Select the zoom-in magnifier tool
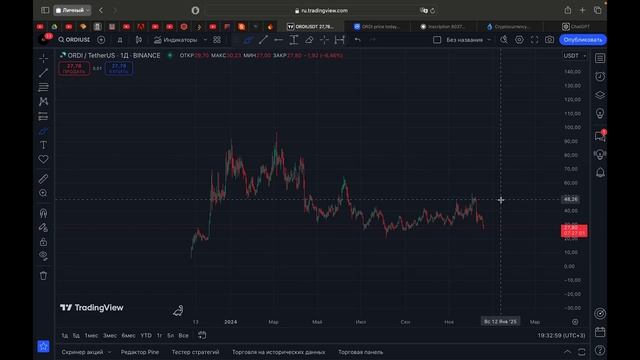The height and width of the screenshot is (360, 640). (43, 193)
